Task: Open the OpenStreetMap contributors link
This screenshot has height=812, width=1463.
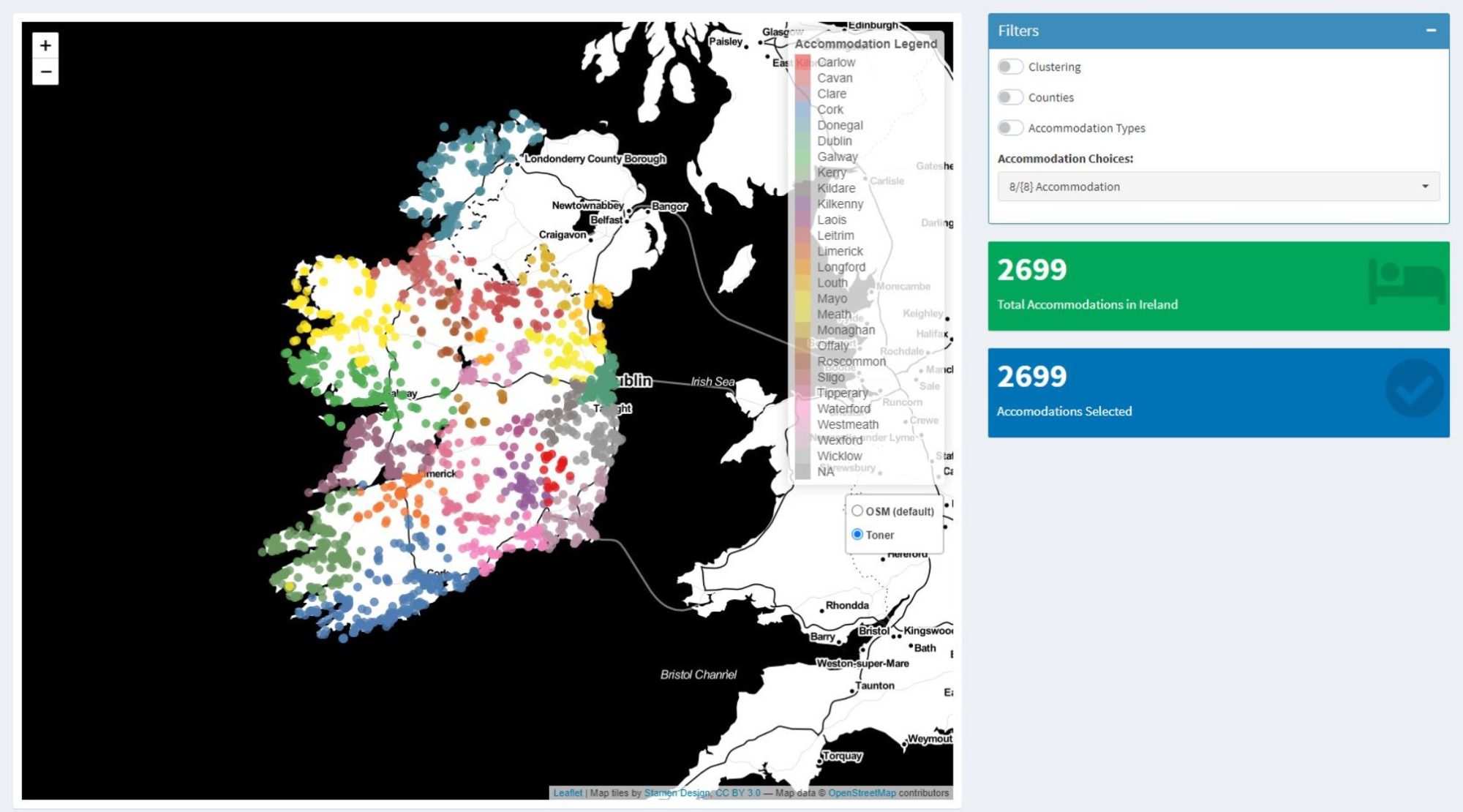Action: [862, 793]
